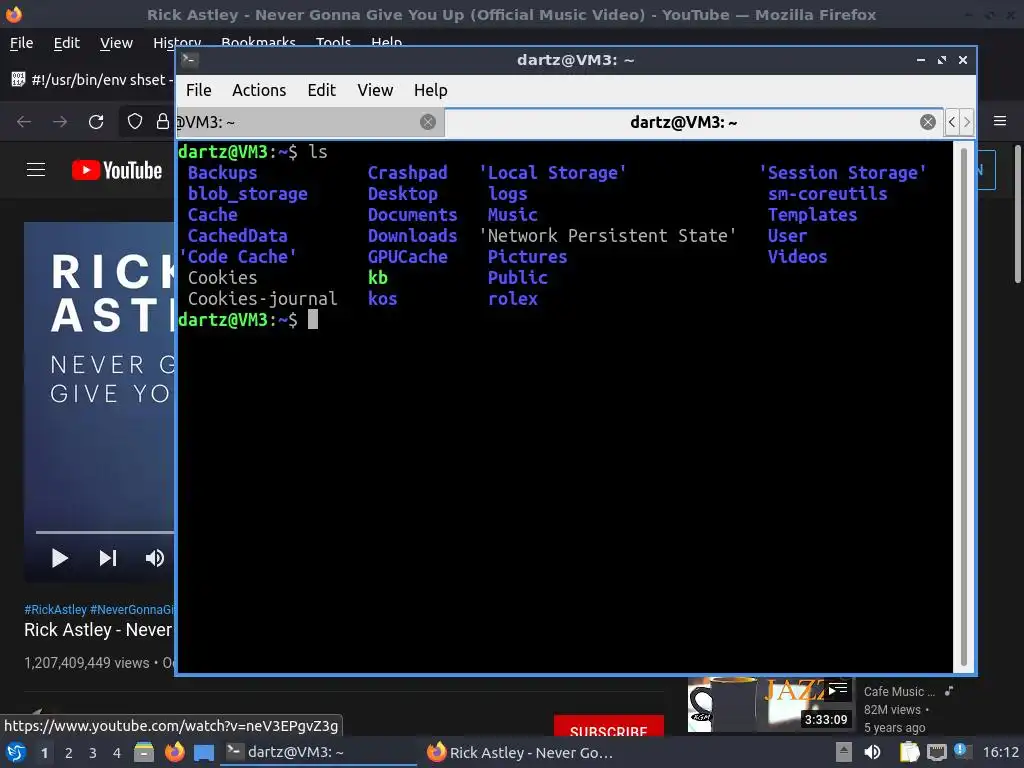Image resolution: width=1024 pixels, height=768 pixels.
Task: Open the terminal File menu
Action: coord(199,90)
